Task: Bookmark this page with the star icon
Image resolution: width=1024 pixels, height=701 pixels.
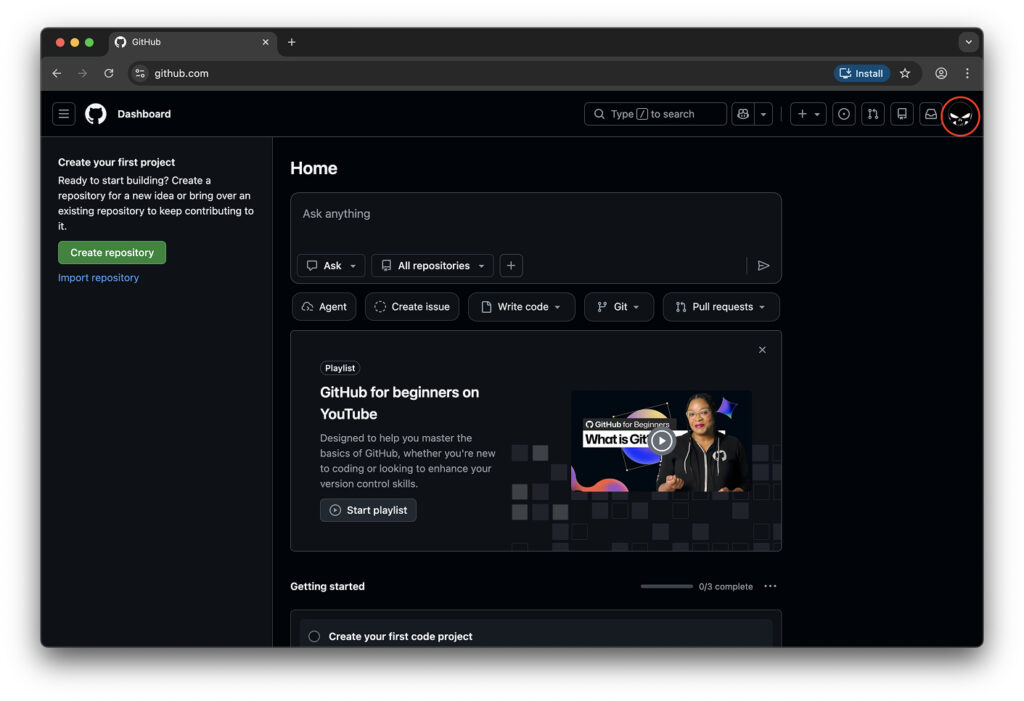Action: point(904,73)
